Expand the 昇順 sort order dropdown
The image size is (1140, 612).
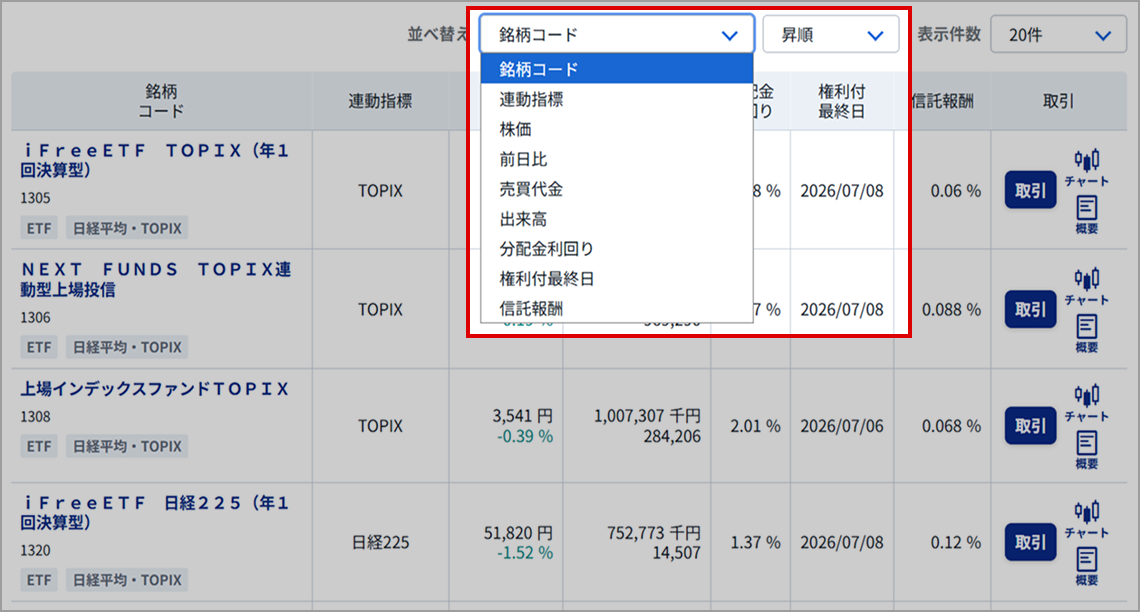point(830,34)
